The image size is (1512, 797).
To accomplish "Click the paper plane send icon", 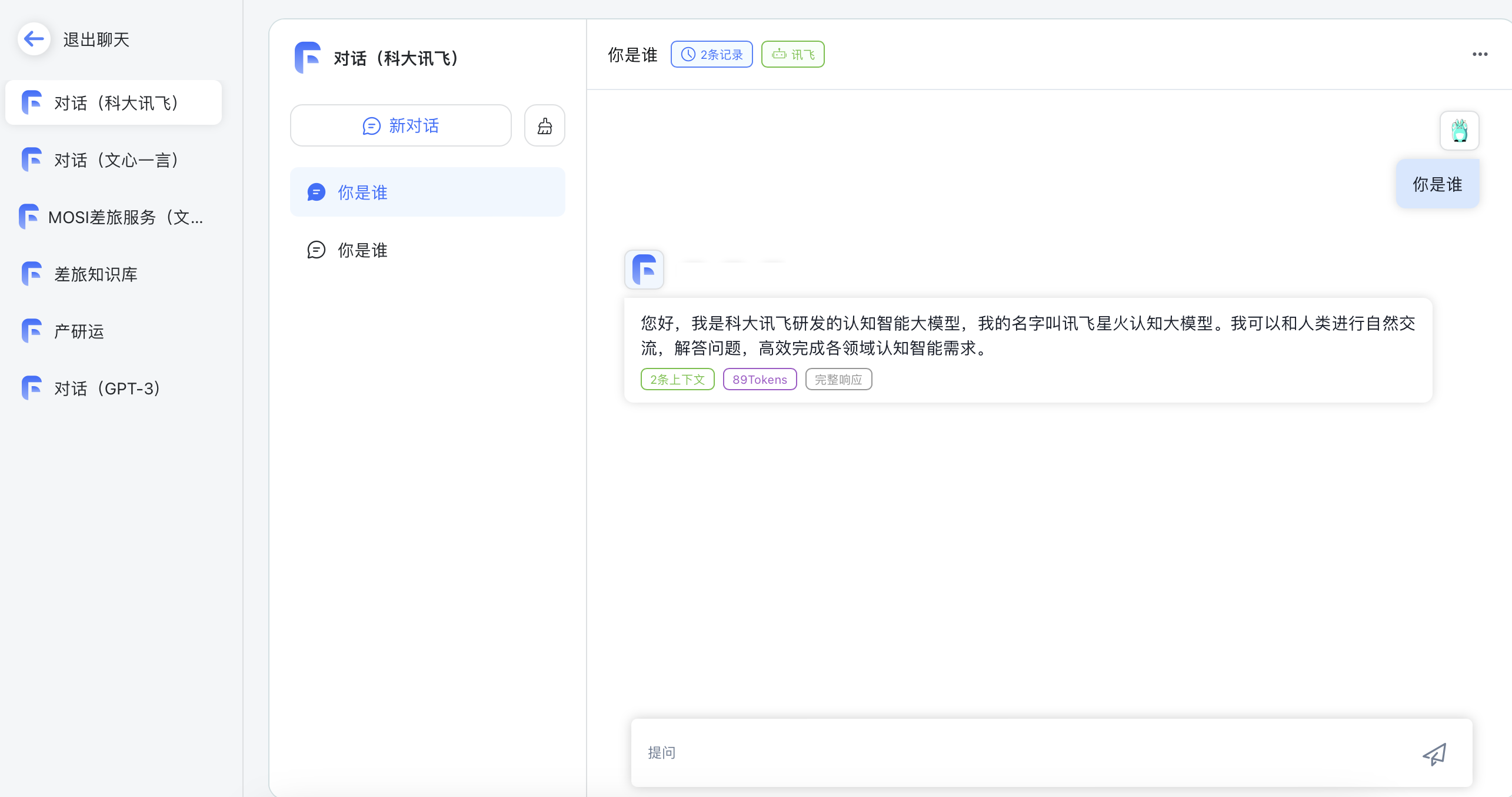I will tap(1434, 753).
